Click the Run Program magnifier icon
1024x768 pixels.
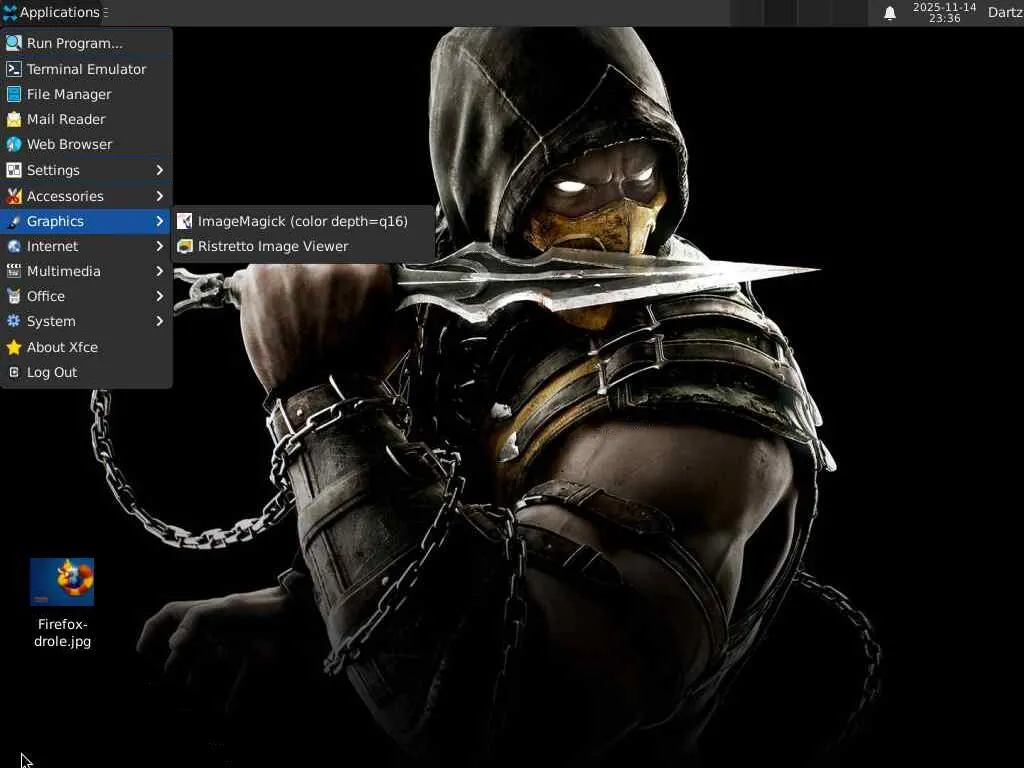tap(14, 43)
